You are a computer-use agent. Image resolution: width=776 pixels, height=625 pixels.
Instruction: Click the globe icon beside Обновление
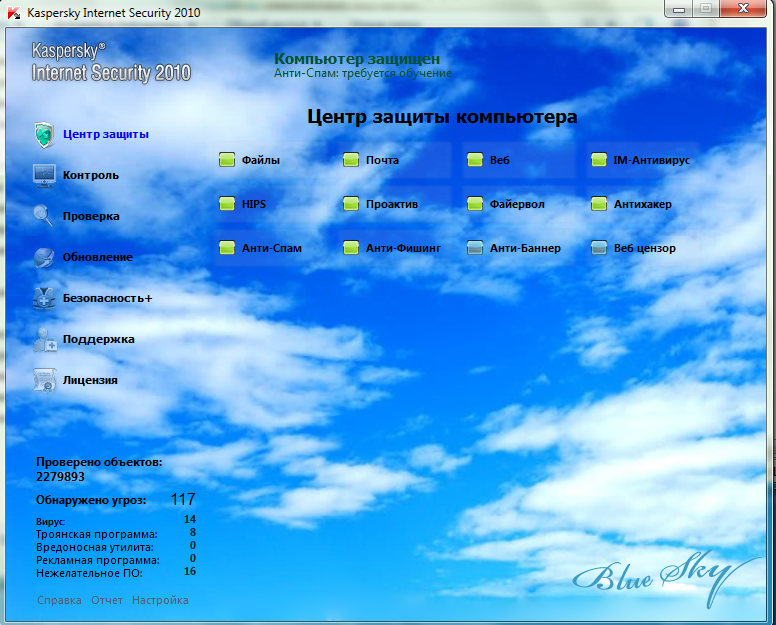tap(44, 257)
